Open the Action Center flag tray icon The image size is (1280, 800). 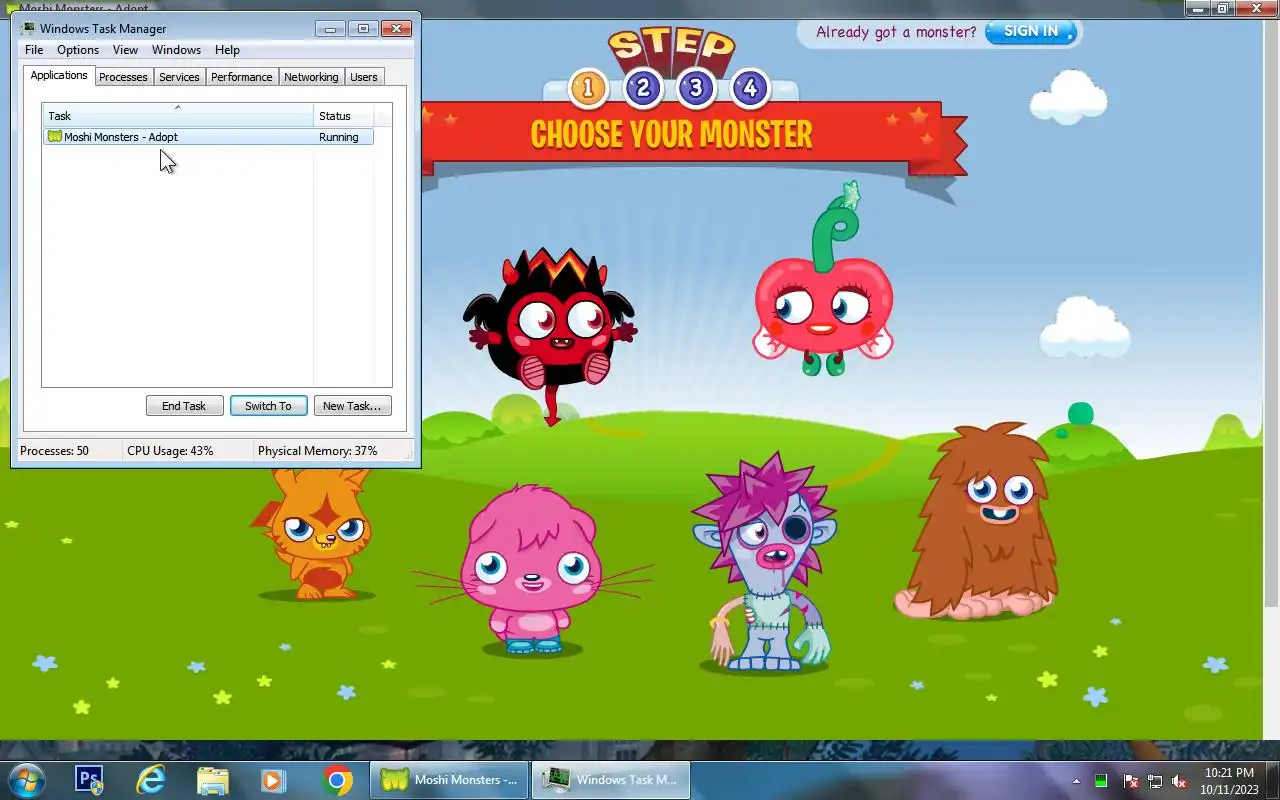[x=1131, y=781]
